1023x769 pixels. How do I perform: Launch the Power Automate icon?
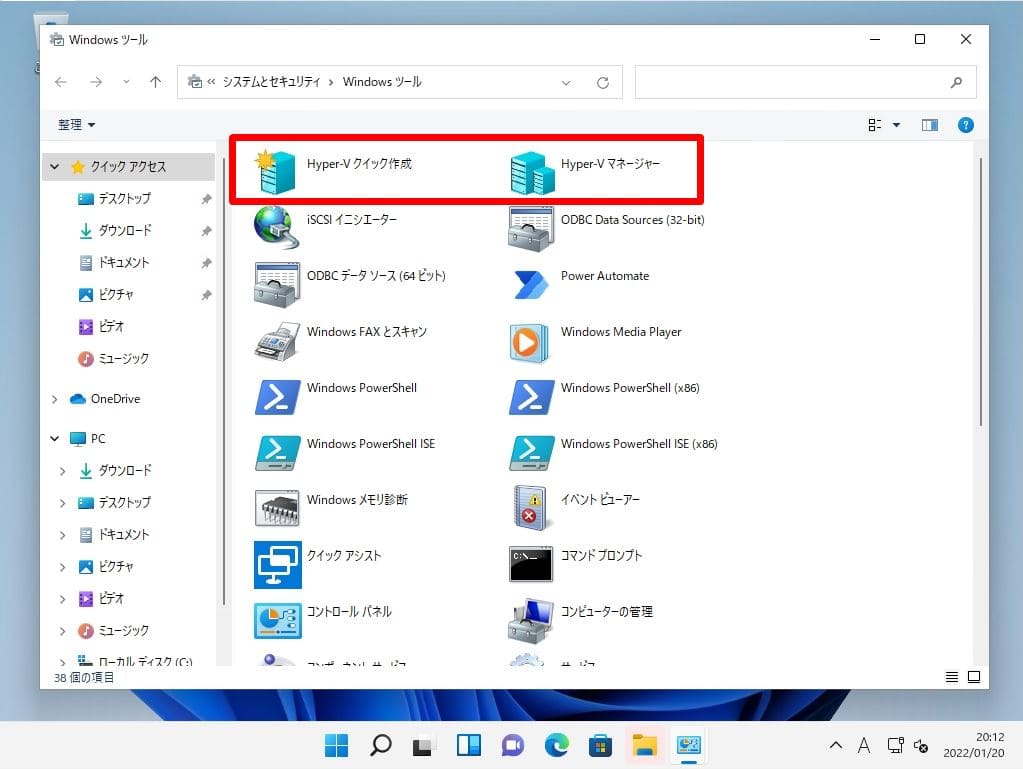click(x=531, y=284)
